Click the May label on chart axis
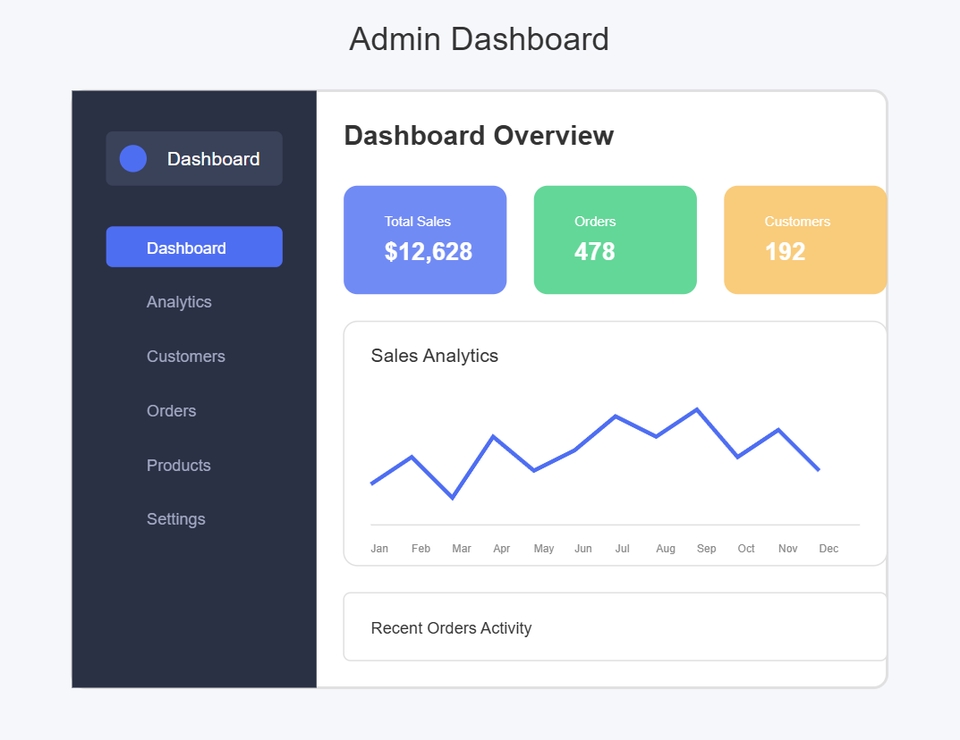 544,548
